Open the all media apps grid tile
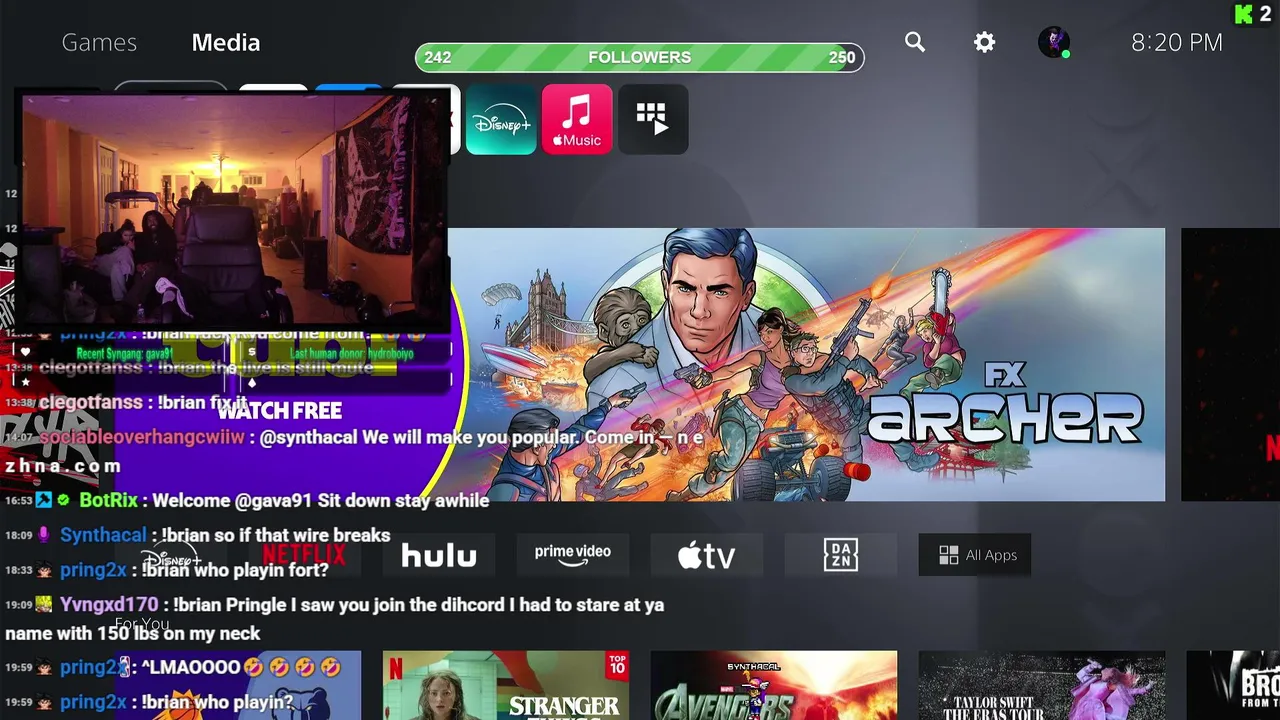The height and width of the screenshot is (720, 1280). pyautogui.click(x=653, y=119)
